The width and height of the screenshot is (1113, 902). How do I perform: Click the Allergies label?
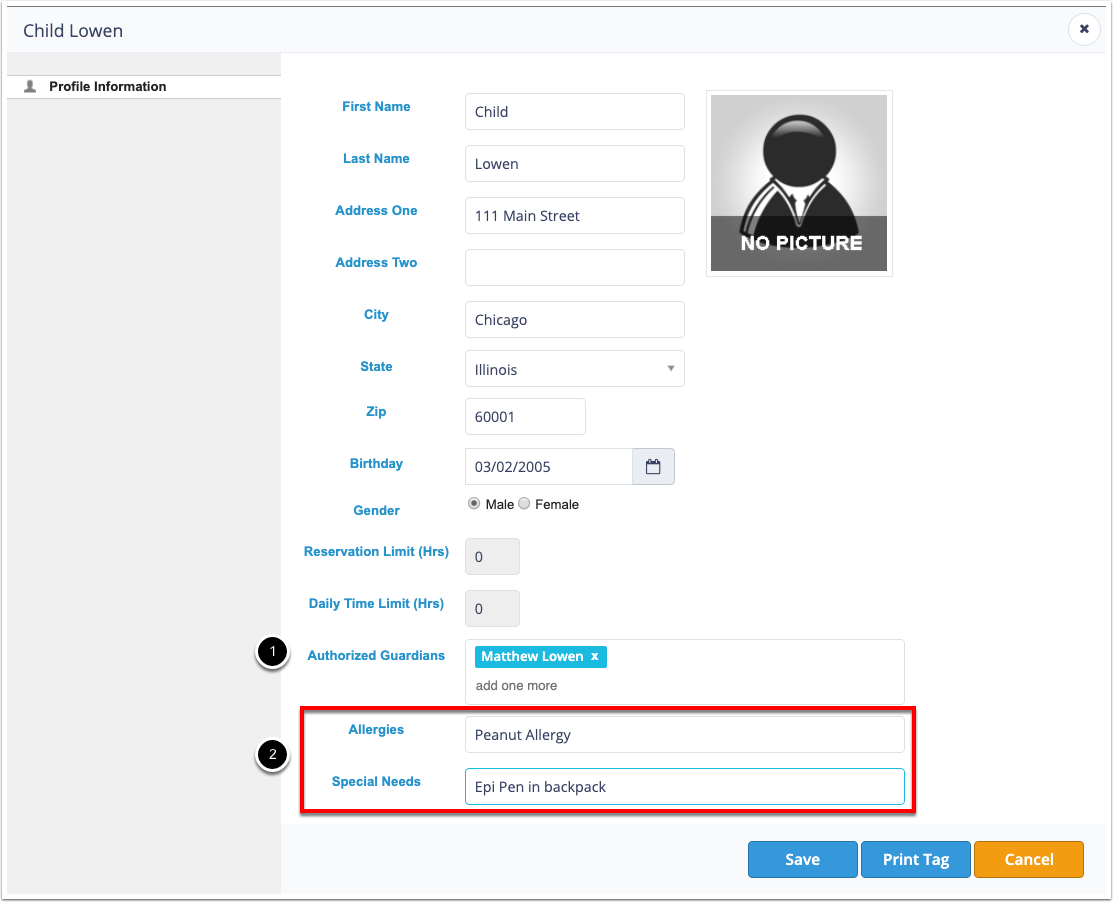coord(376,730)
